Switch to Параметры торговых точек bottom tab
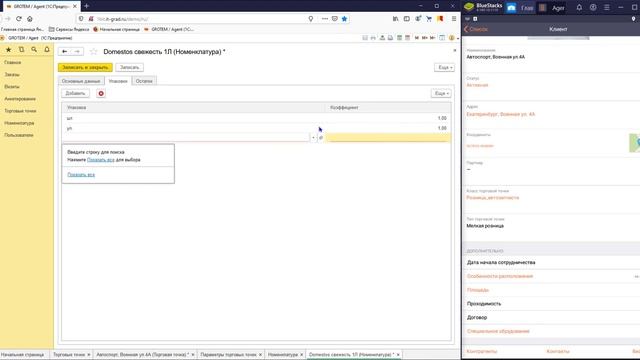Screen dimensions: 640x360 coord(228,355)
